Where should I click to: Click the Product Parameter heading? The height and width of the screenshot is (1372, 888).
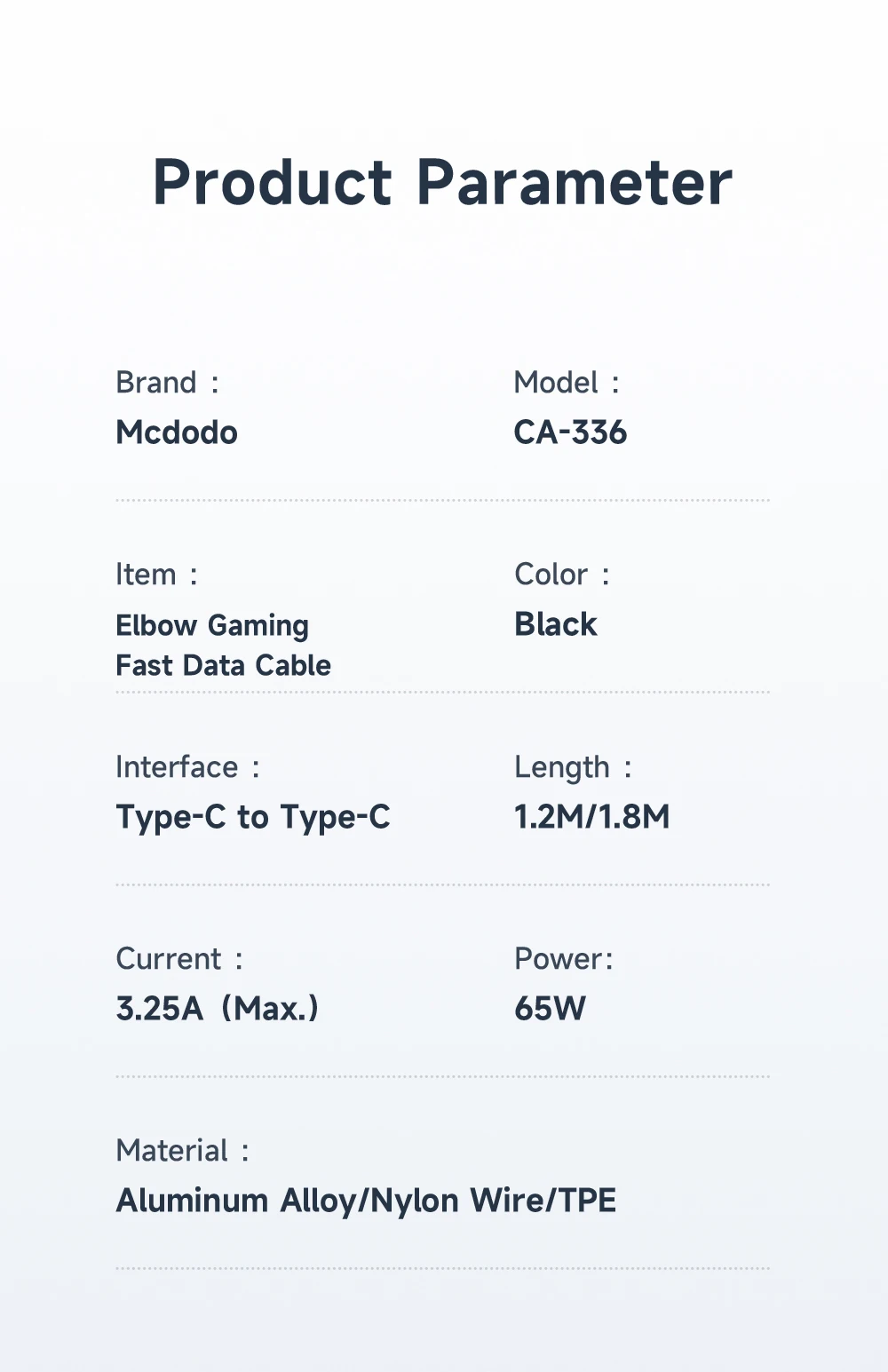tap(442, 183)
